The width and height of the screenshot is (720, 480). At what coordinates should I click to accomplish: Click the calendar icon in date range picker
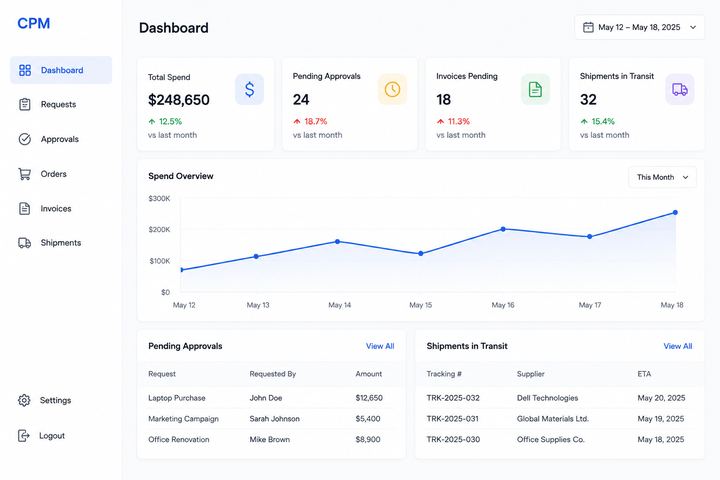[x=588, y=27]
